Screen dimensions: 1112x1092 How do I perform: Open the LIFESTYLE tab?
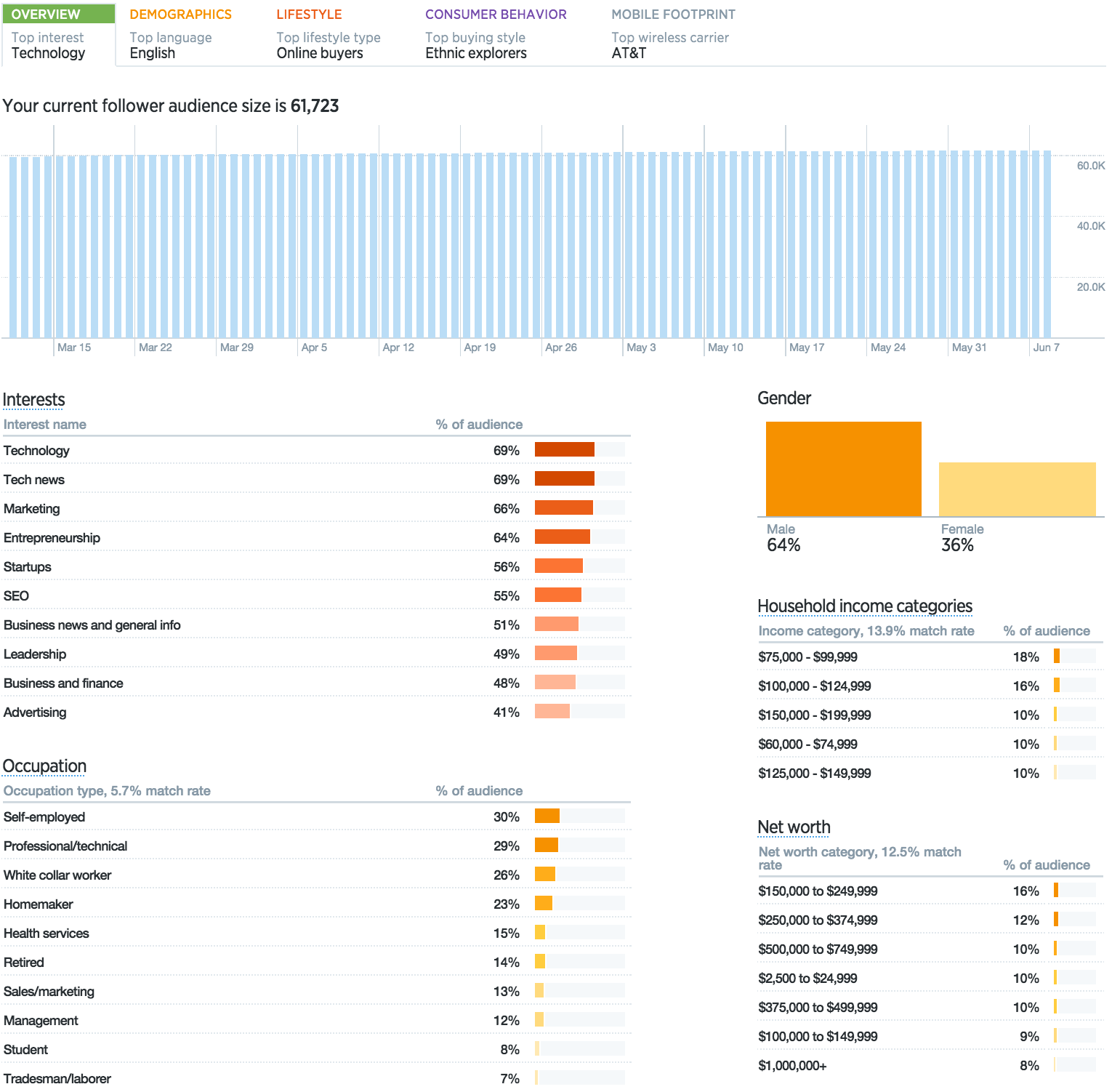[308, 14]
